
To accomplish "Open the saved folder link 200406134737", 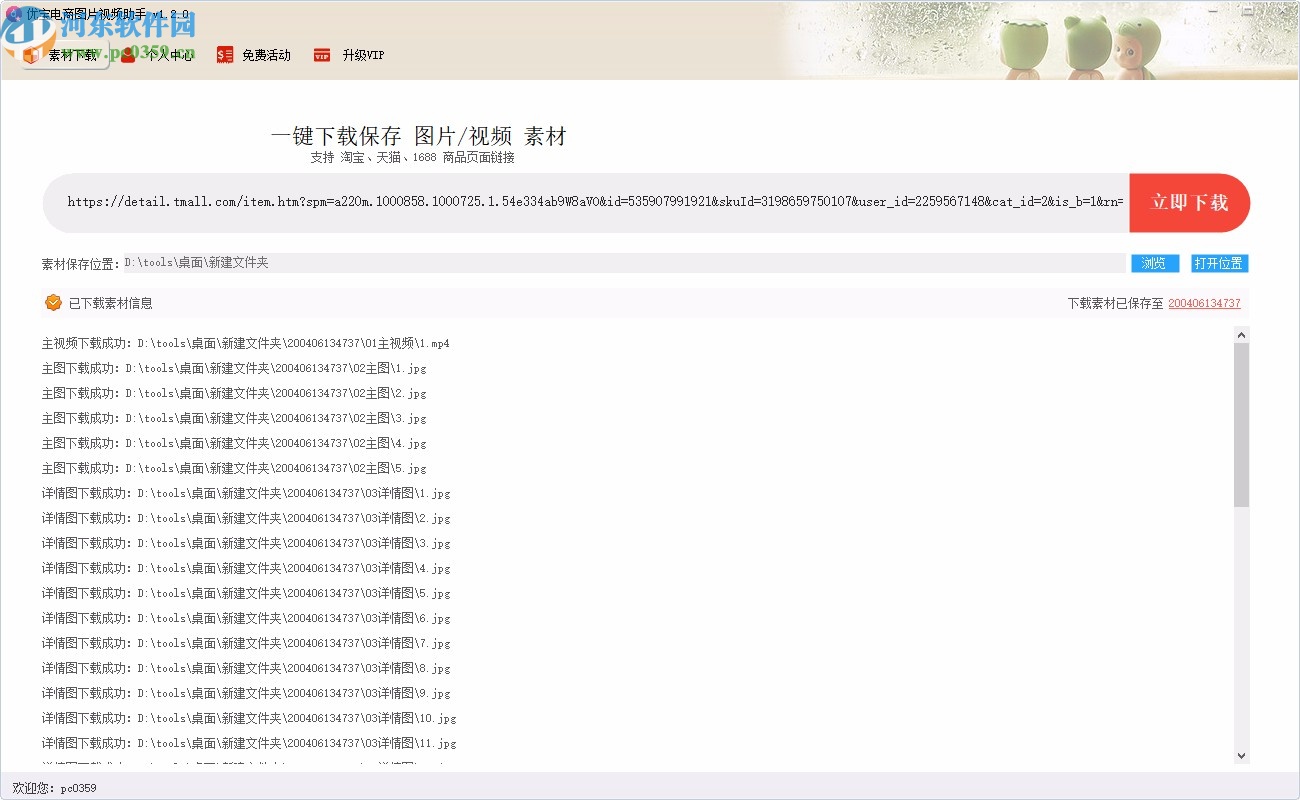I will coord(1204,303).
